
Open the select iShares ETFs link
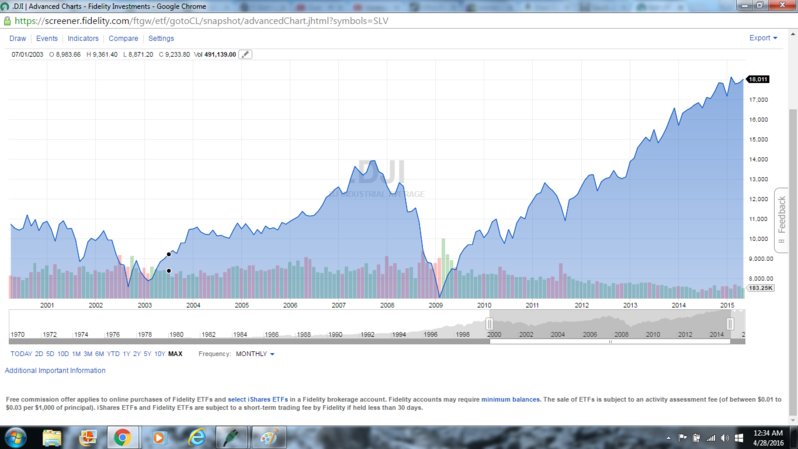point(258,400)
